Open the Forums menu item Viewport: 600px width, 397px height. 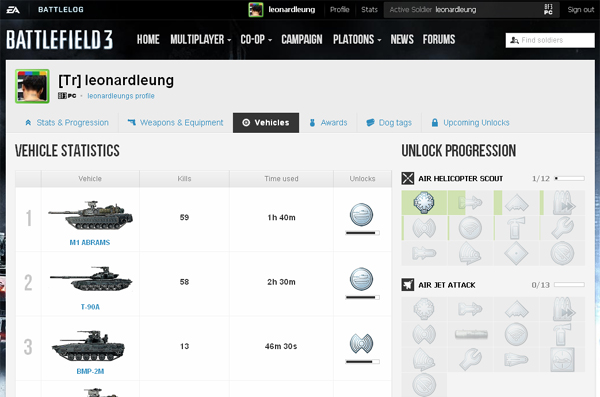click(x=439, y=39)
